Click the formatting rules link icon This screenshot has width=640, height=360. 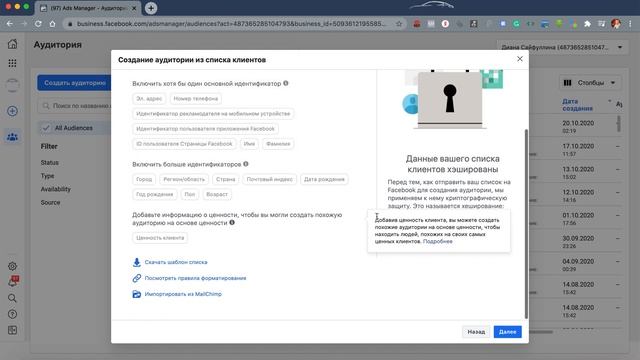(137, 278)
